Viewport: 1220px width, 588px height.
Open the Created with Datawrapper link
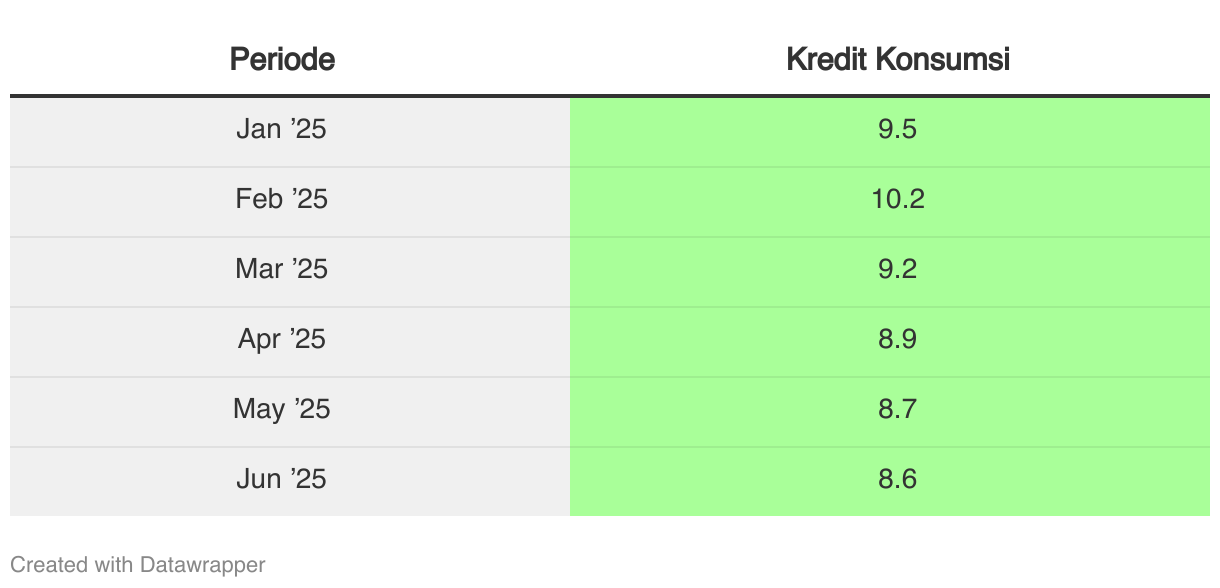click(138, 565)
